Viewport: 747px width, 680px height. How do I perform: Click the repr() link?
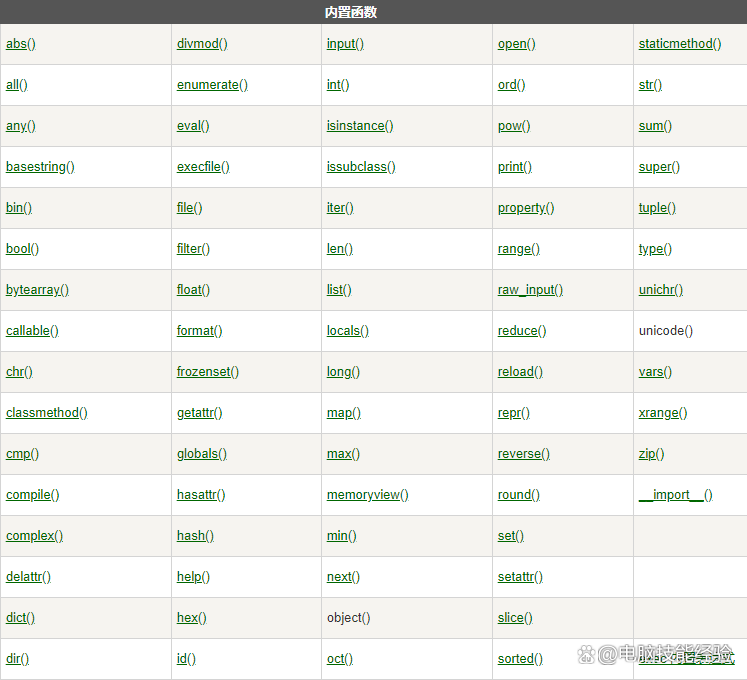[514, 413]
